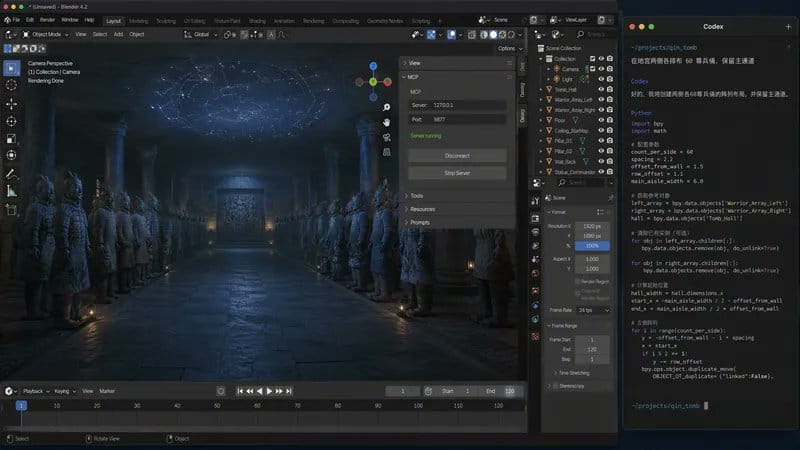Image resolution: width=800 pixels, height=450 pixels.
Task: Select the Transform tool
Action: (11, 155)
